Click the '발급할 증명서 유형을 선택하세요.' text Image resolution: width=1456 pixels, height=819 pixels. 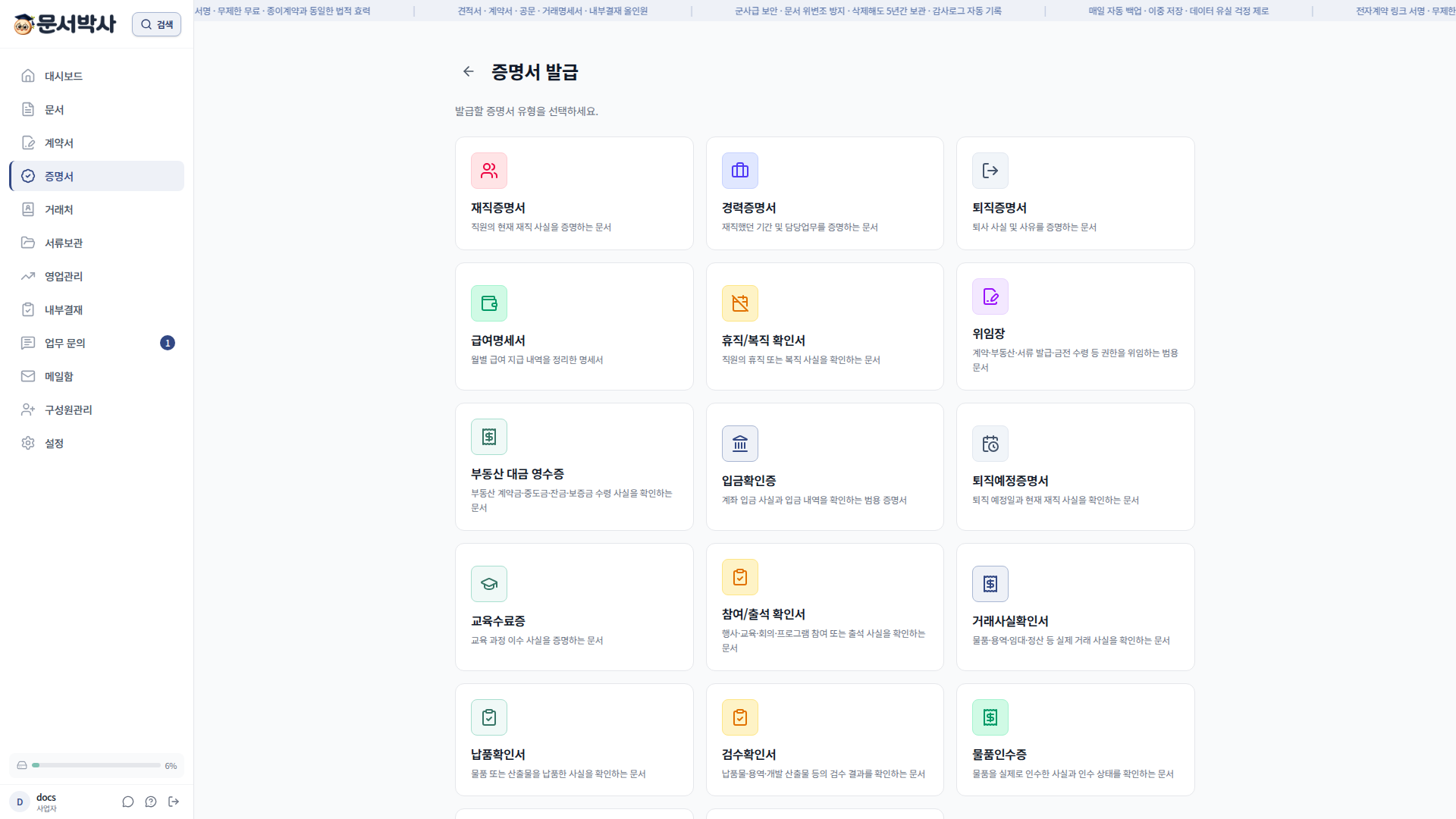pos(526,111)
